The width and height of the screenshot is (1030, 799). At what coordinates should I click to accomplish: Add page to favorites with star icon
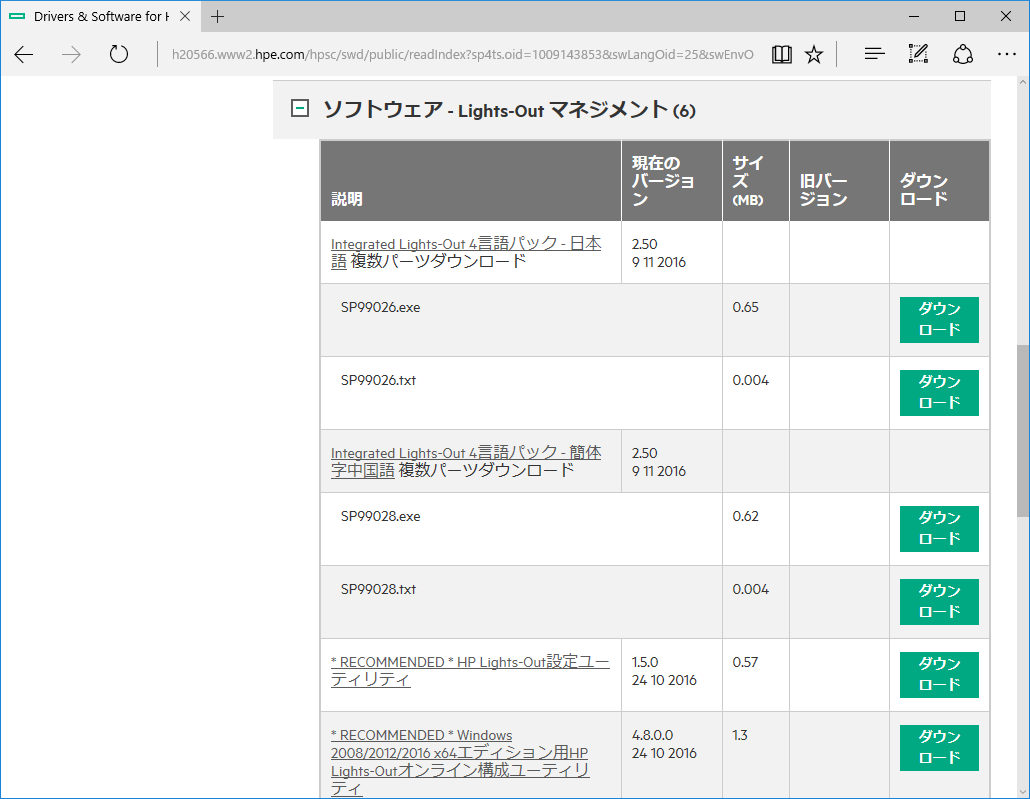[814, 55]
